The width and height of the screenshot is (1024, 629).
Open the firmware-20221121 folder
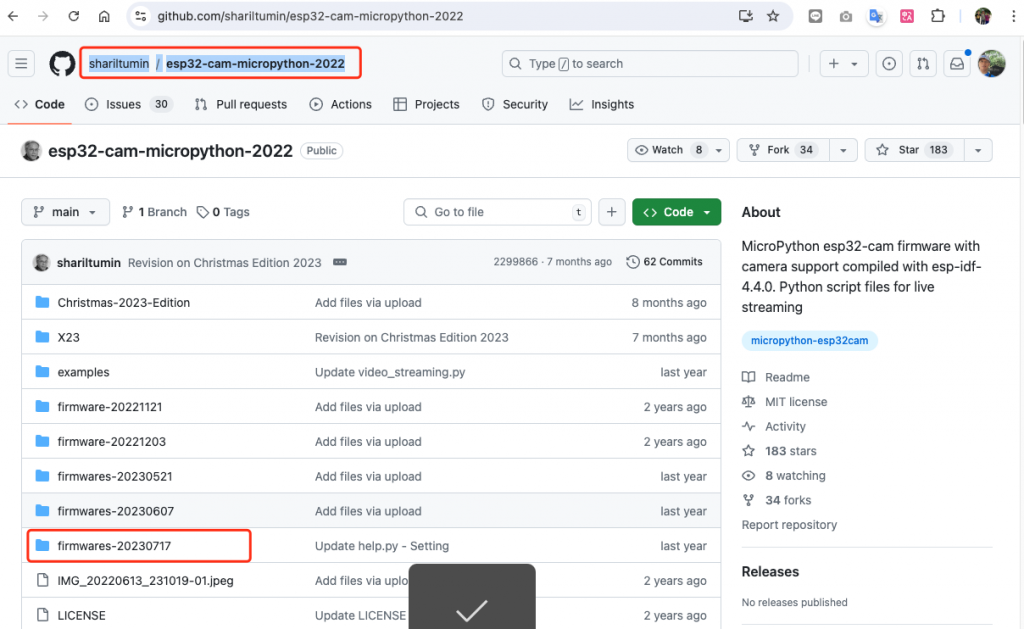(110, 406)
